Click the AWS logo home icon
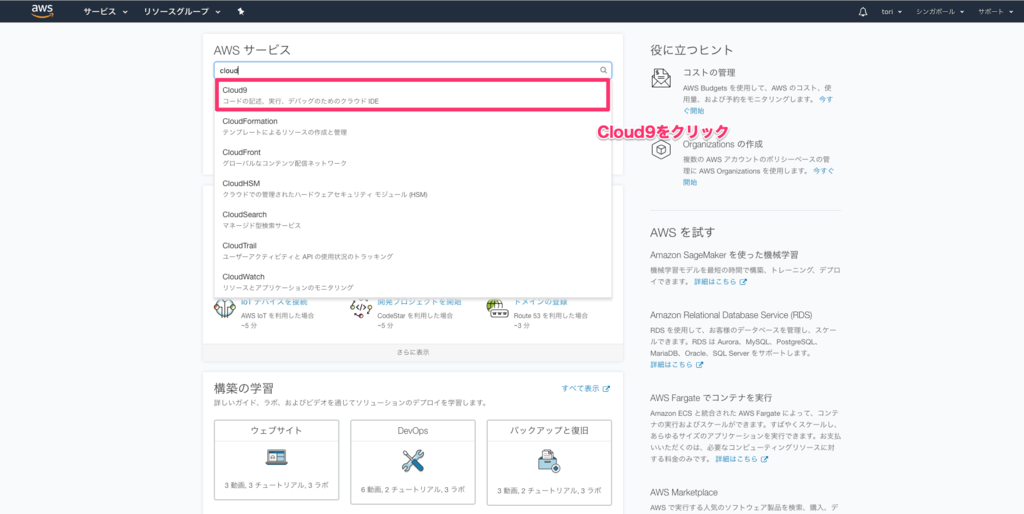 click(x=42, y=11)
